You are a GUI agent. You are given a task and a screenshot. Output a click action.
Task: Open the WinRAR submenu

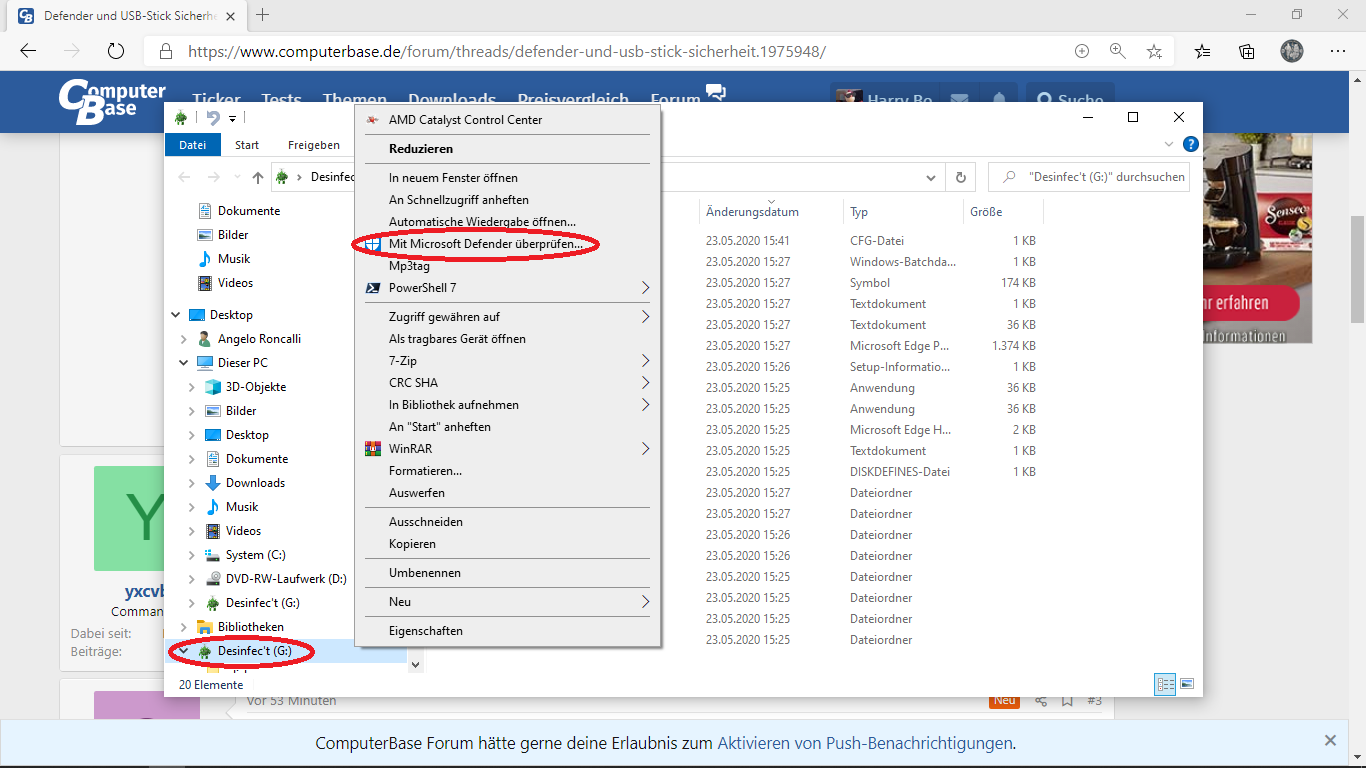click(508, 449)
